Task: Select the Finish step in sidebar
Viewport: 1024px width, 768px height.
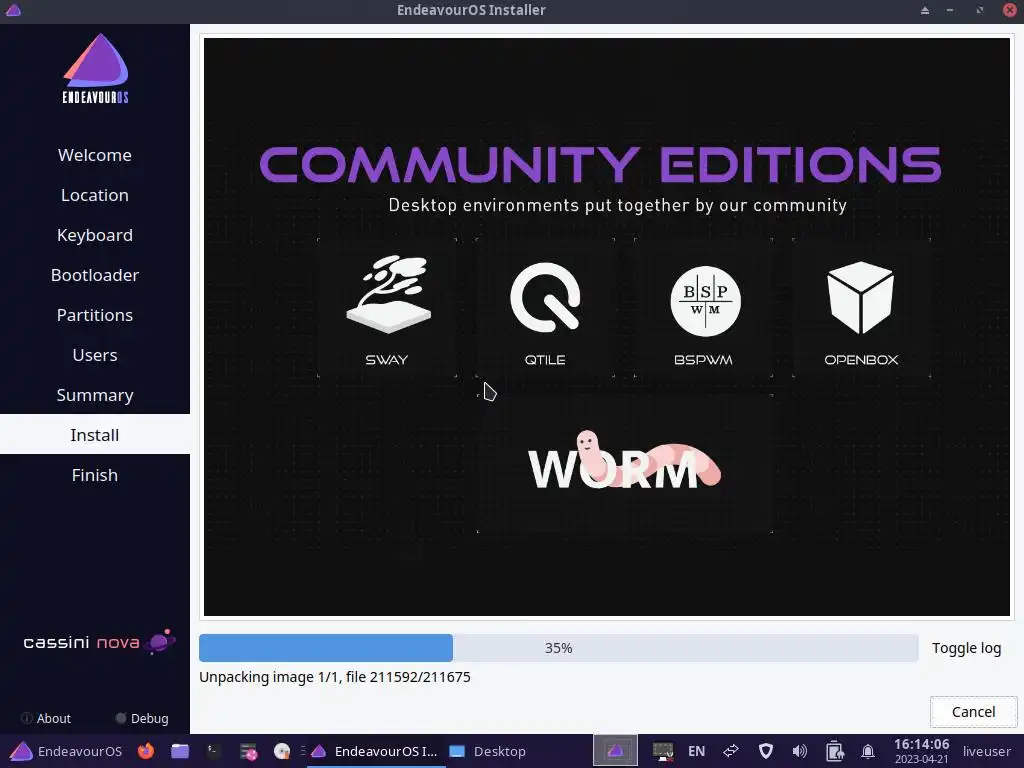Action: tap(95, 475)
